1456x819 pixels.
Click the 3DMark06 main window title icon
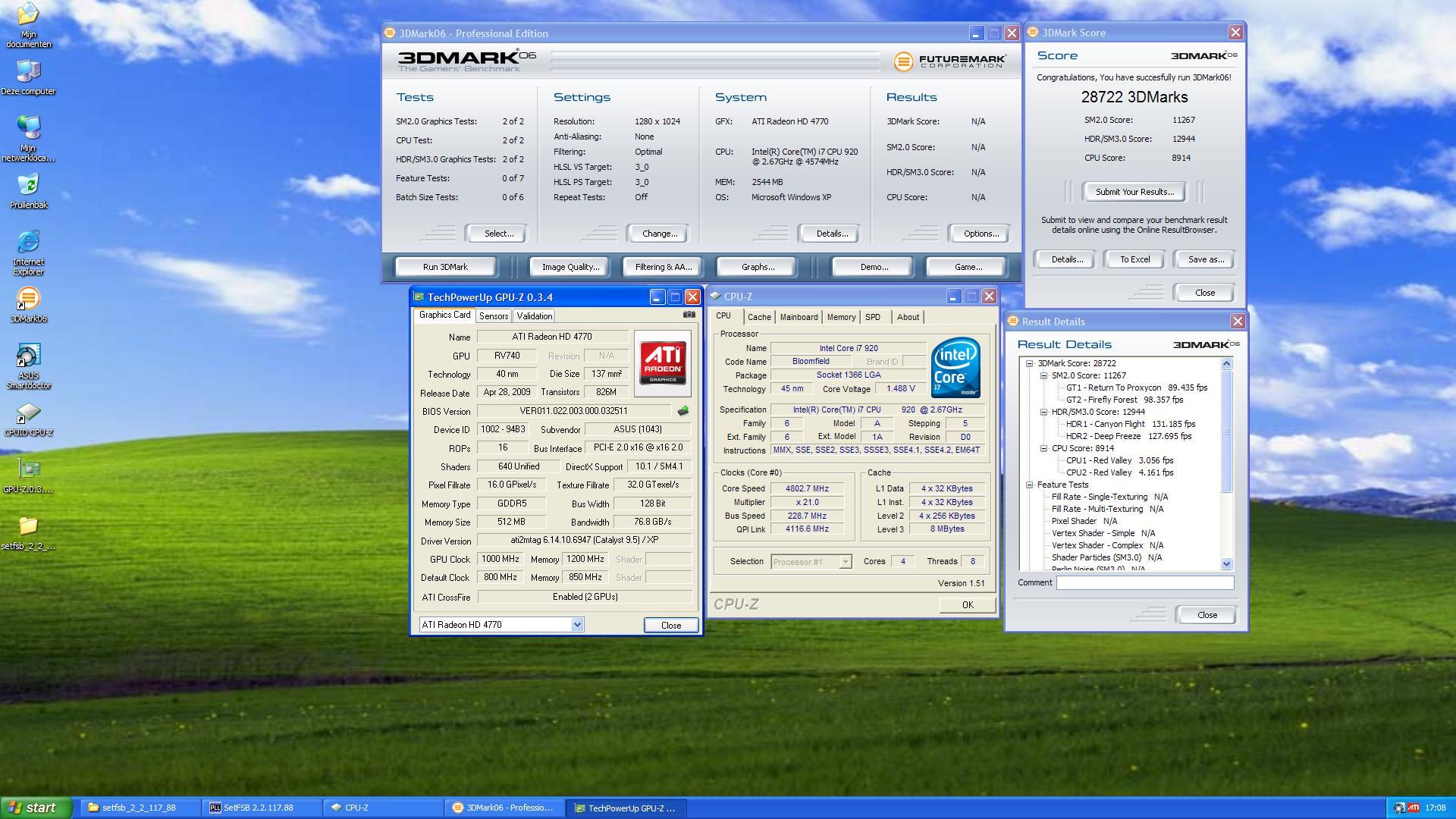click(390, 33)
